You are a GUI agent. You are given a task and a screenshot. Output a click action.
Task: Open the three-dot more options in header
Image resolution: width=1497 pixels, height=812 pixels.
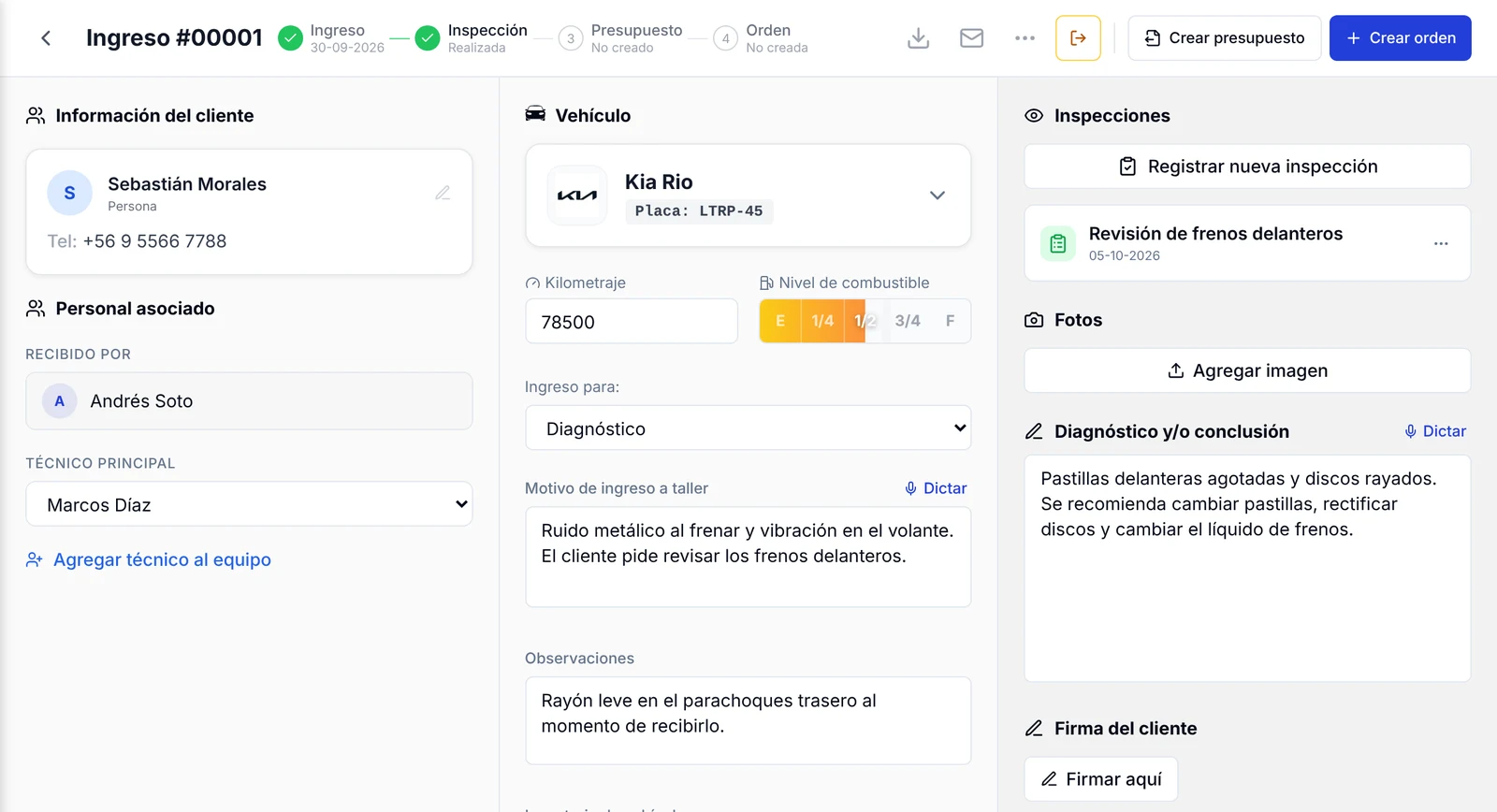point(1025,38)
